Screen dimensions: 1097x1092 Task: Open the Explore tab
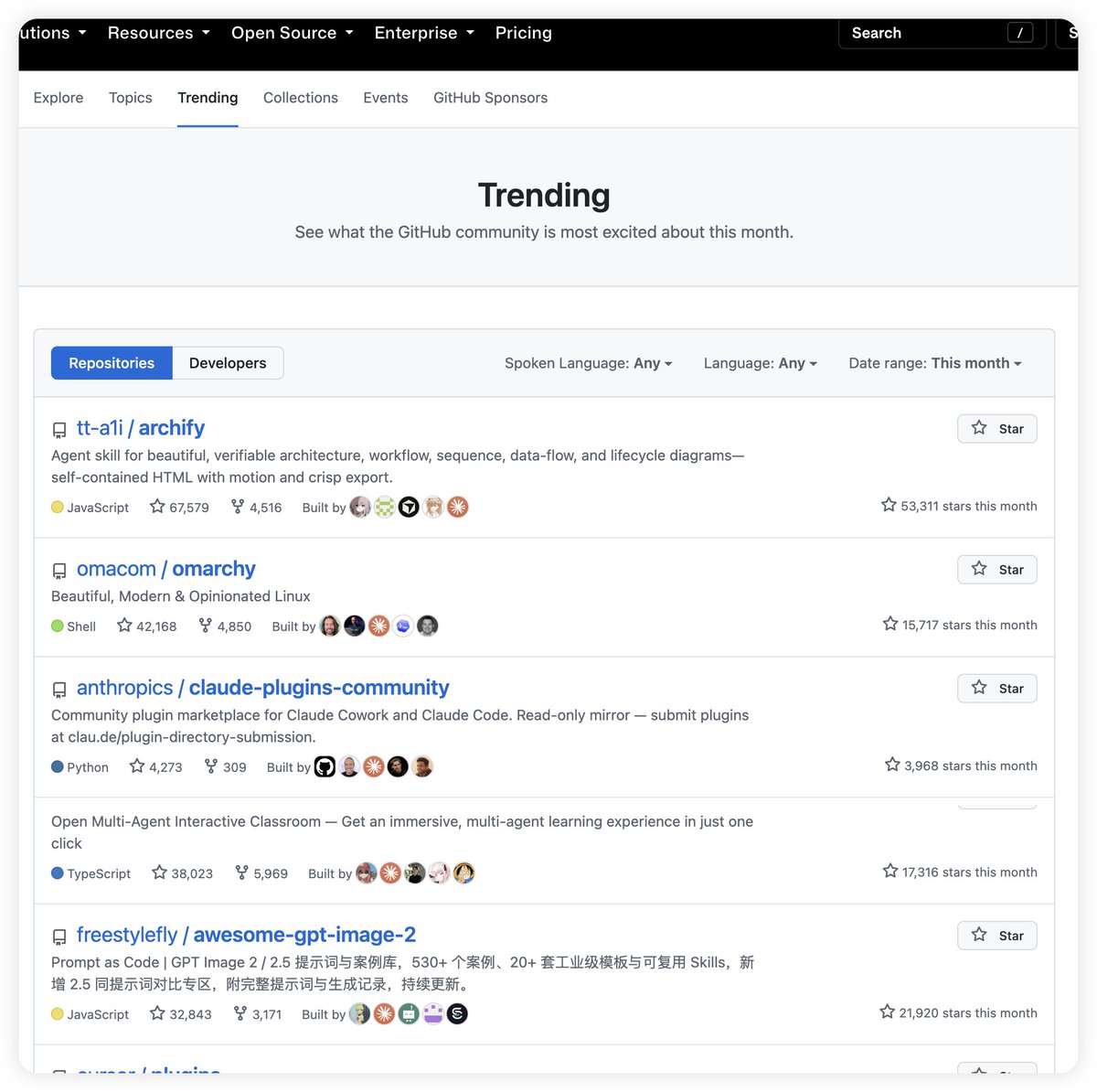tap(59, 98)
